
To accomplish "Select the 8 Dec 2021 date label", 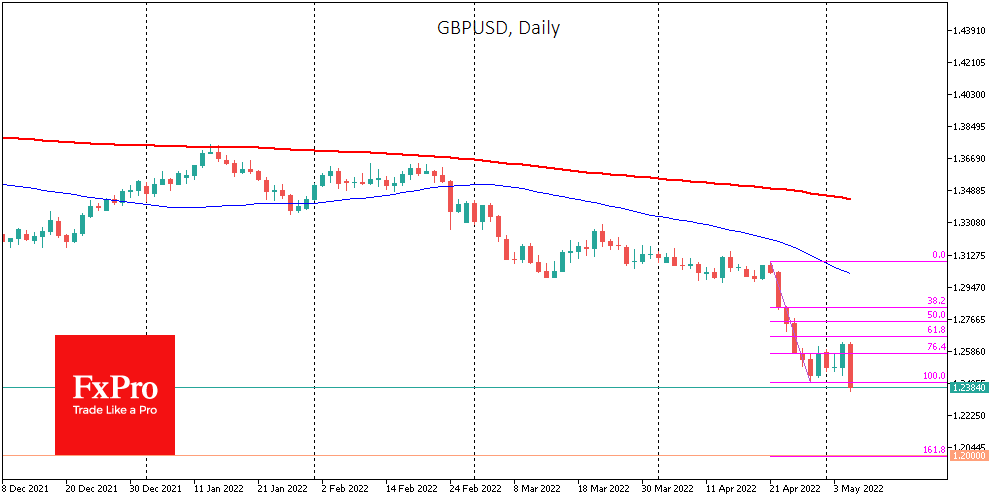I will click(x=27, y=489).
